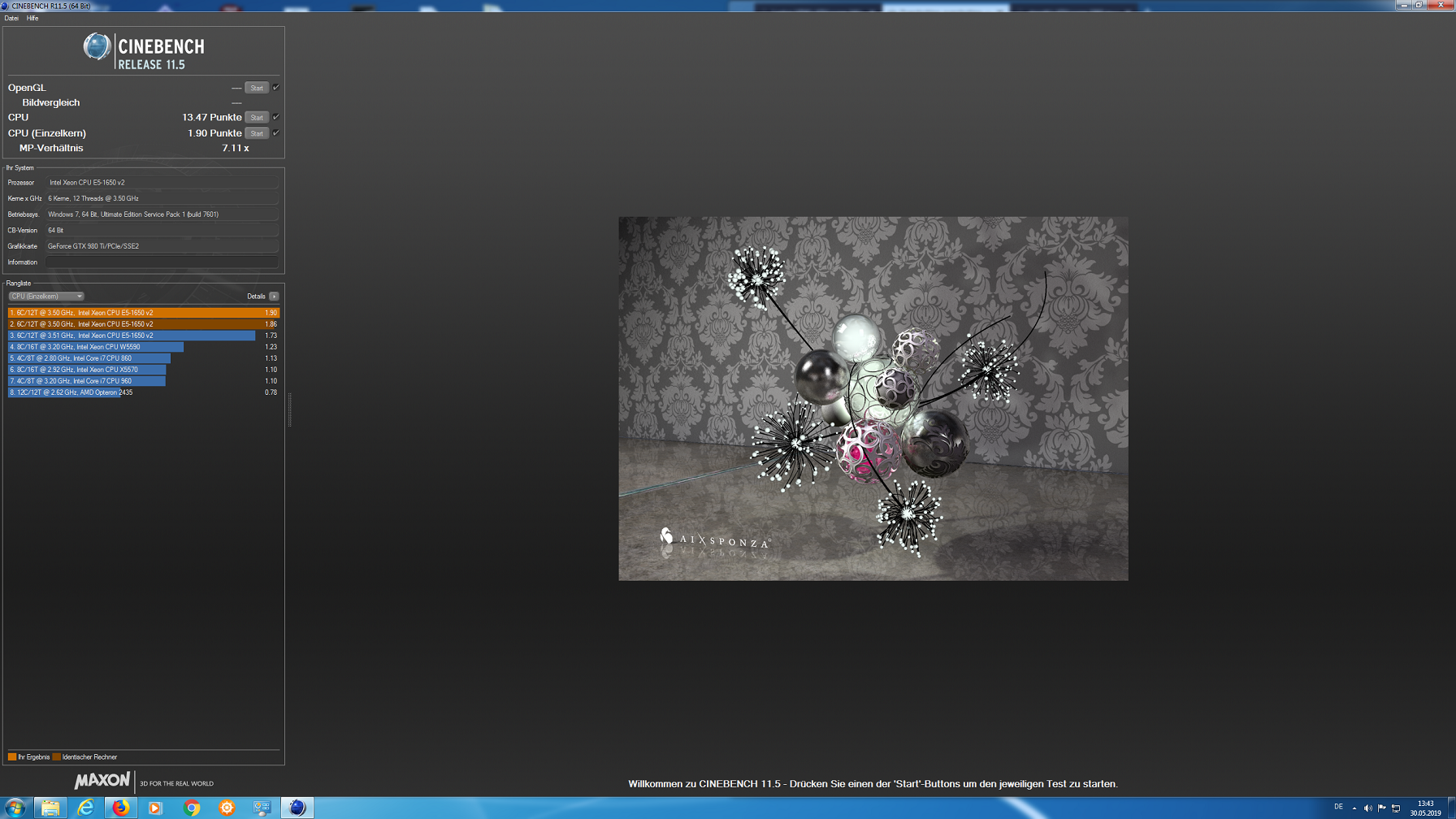Start the multi-core CPU benchmark
Screen dimensions: 1456x819
257,117
